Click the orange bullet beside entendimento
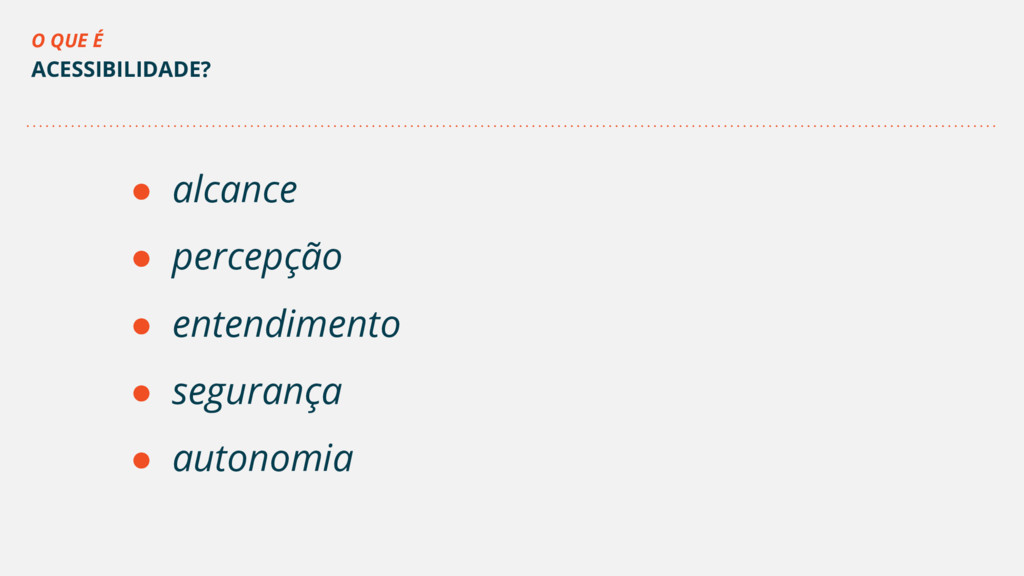The width and height of the screenshot is (1024, 576). coord(141,326)
